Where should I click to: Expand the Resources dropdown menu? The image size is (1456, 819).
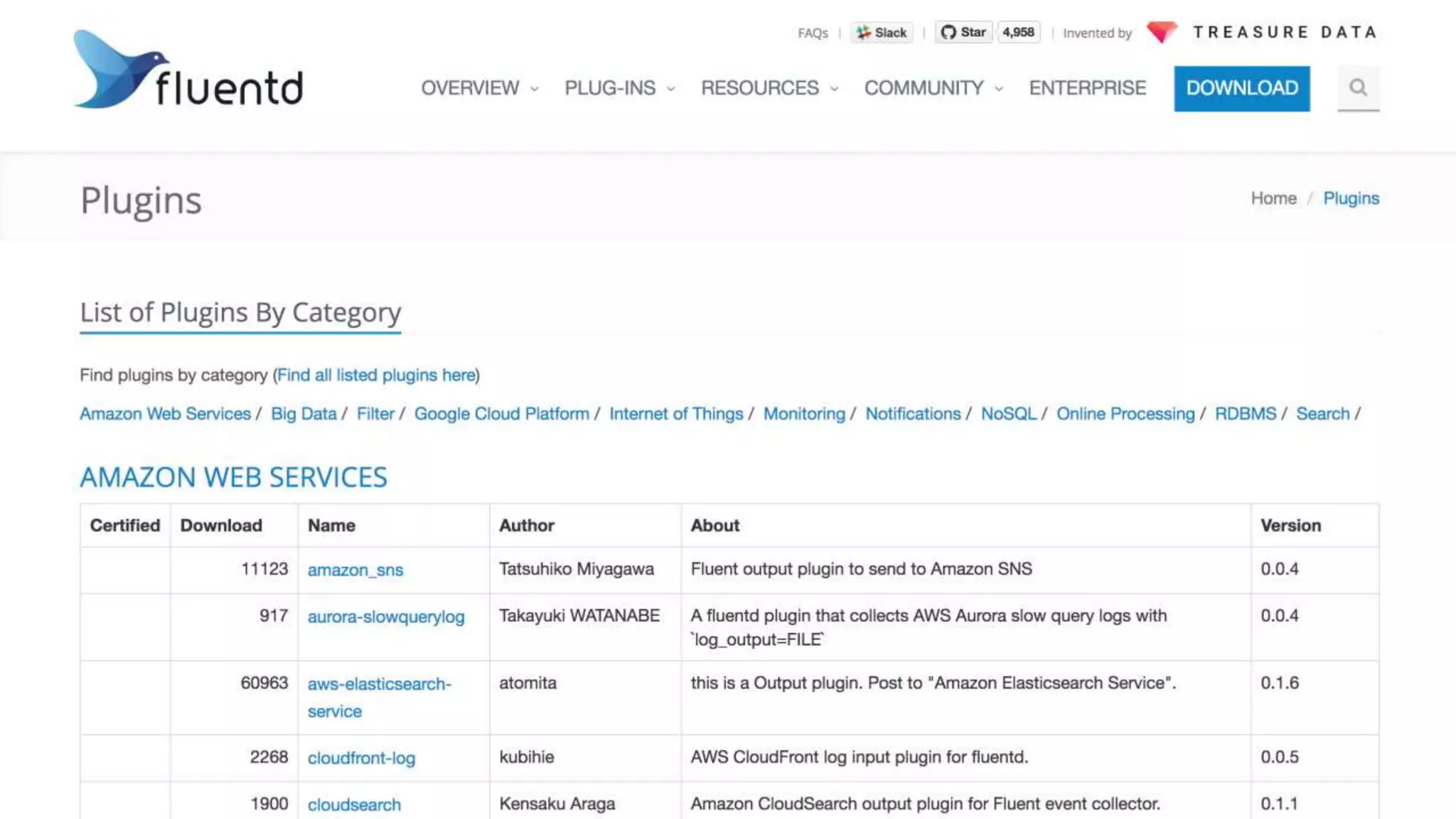(x=769, y=88)
